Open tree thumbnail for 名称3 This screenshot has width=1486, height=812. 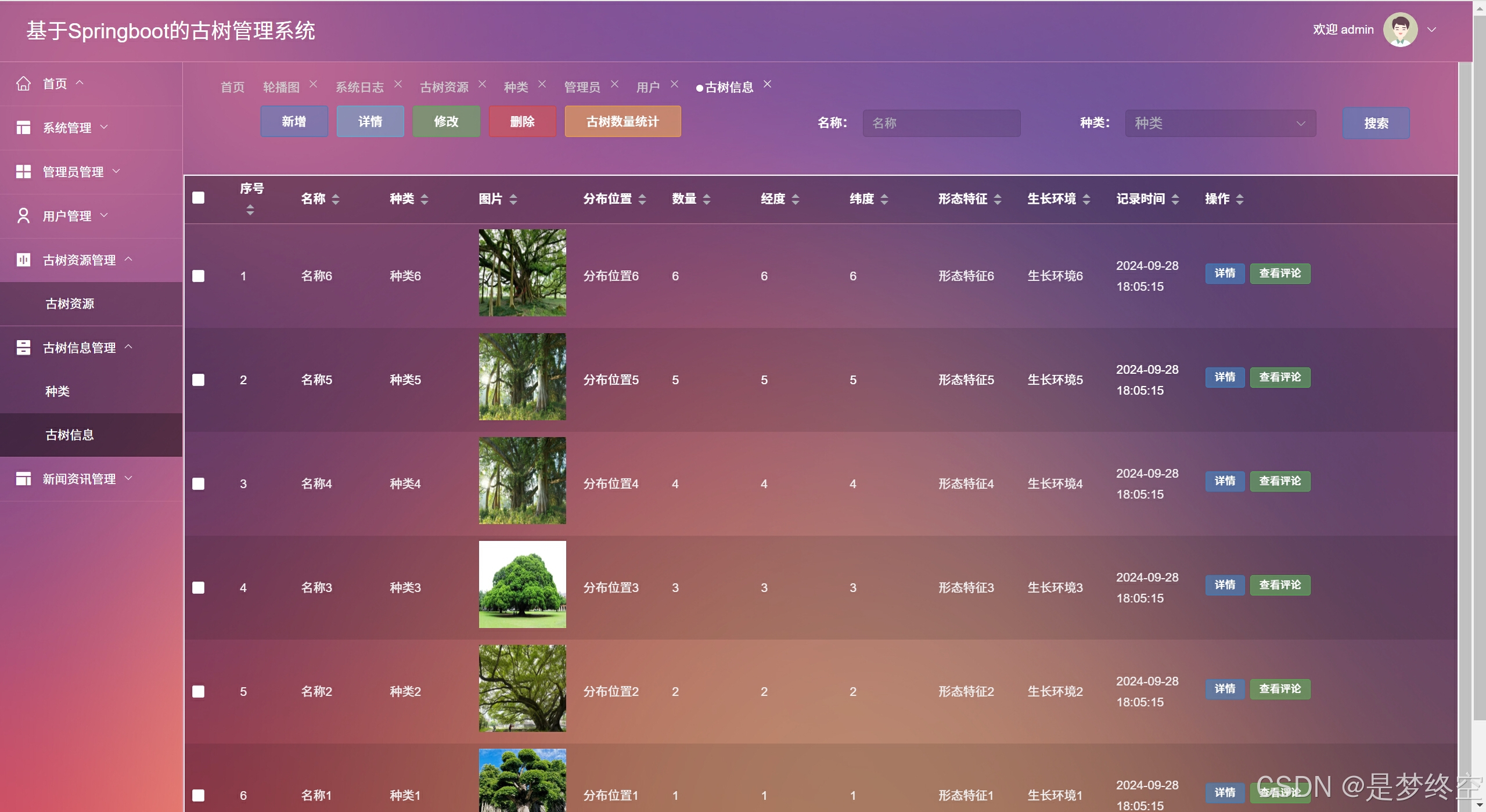(522, 584)
